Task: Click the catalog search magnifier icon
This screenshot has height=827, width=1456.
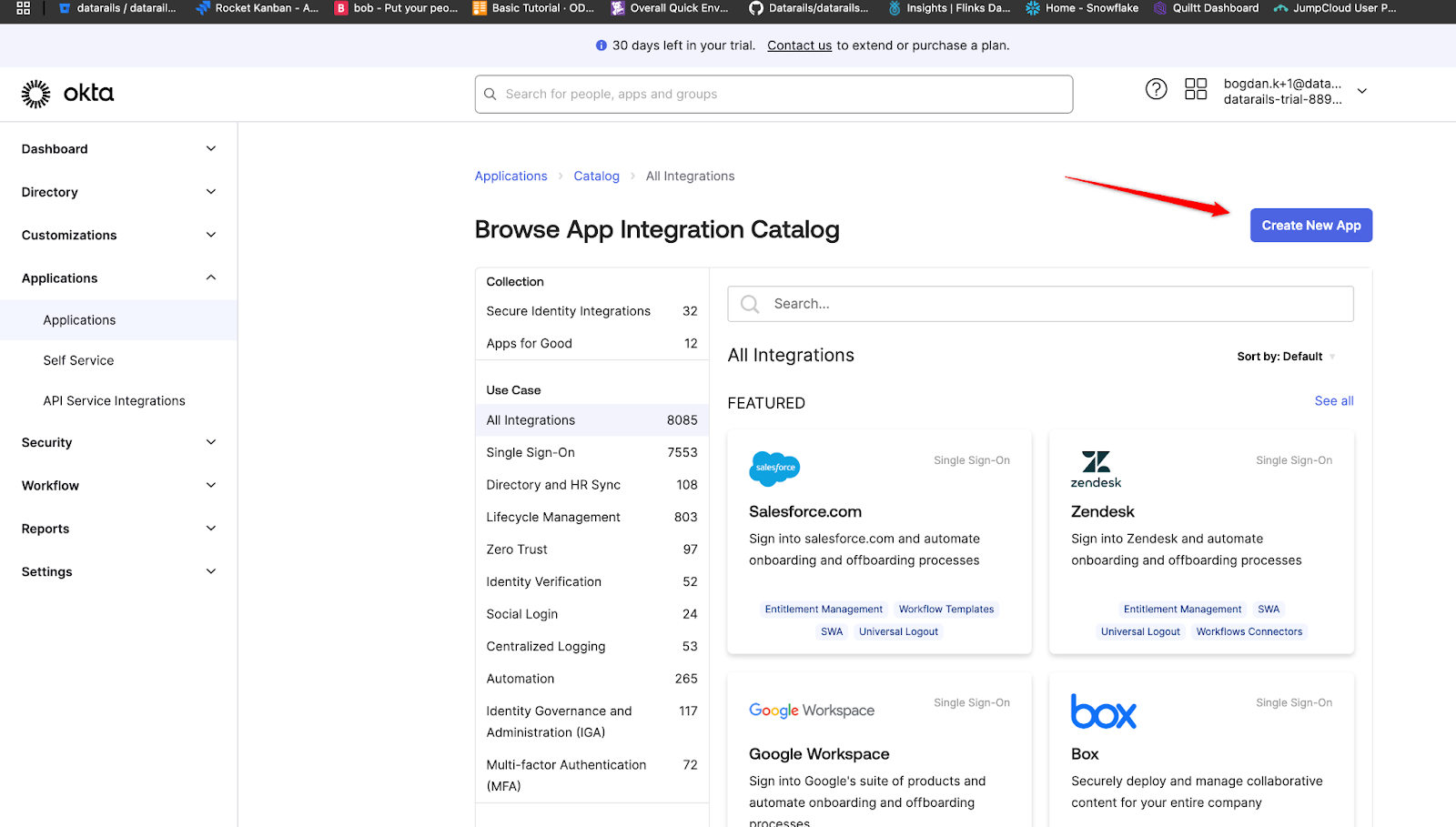Action: [750, 304]
